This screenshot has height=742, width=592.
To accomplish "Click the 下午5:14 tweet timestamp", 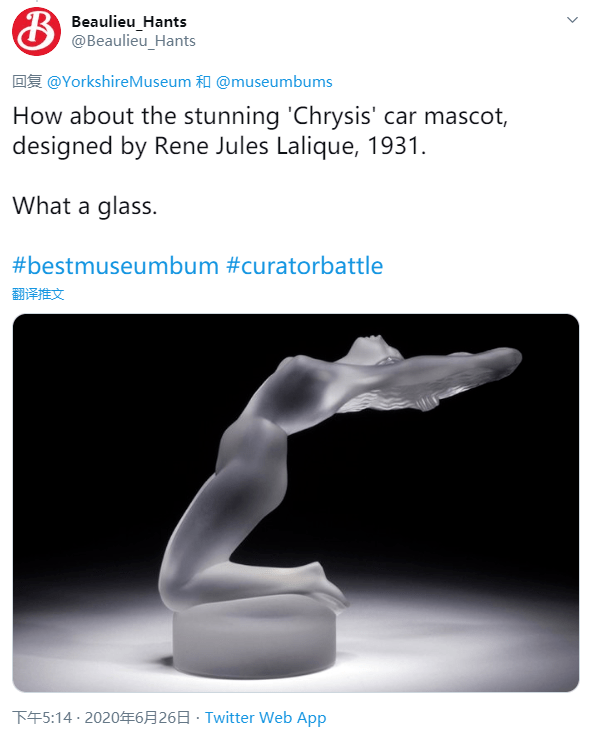I will [42, 717].
